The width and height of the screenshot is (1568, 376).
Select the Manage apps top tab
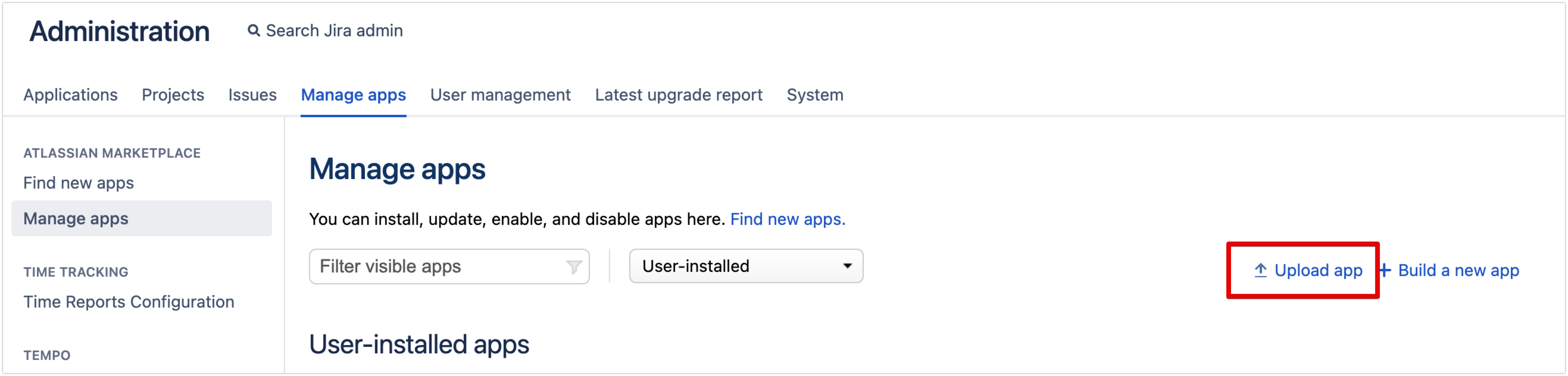pyautogui.click(x=353, y=95)
